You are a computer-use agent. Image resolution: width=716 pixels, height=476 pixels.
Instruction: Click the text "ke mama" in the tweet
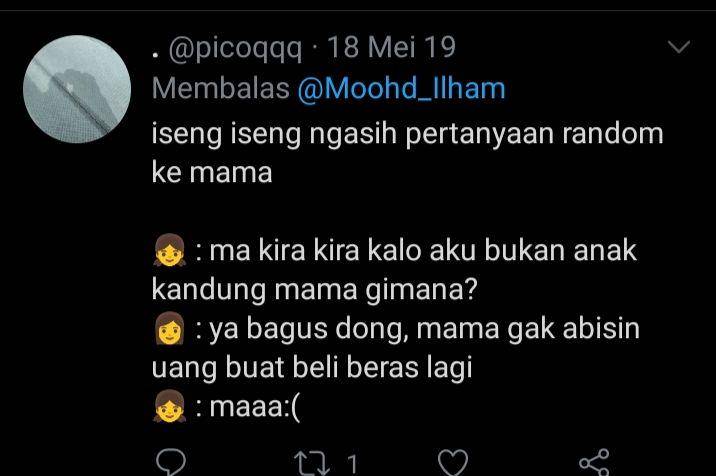tap(212, 173)
